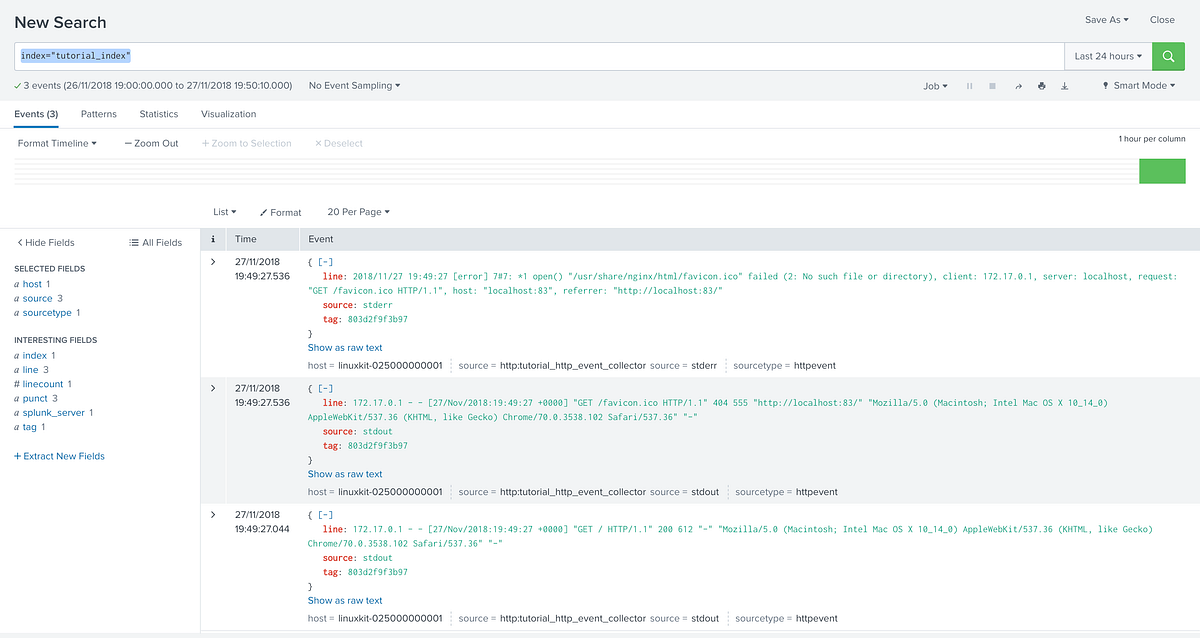This screenshot has height=638, width=1200.
Task: Run the search with the green magnifier button
Action: pos(1168,56)
